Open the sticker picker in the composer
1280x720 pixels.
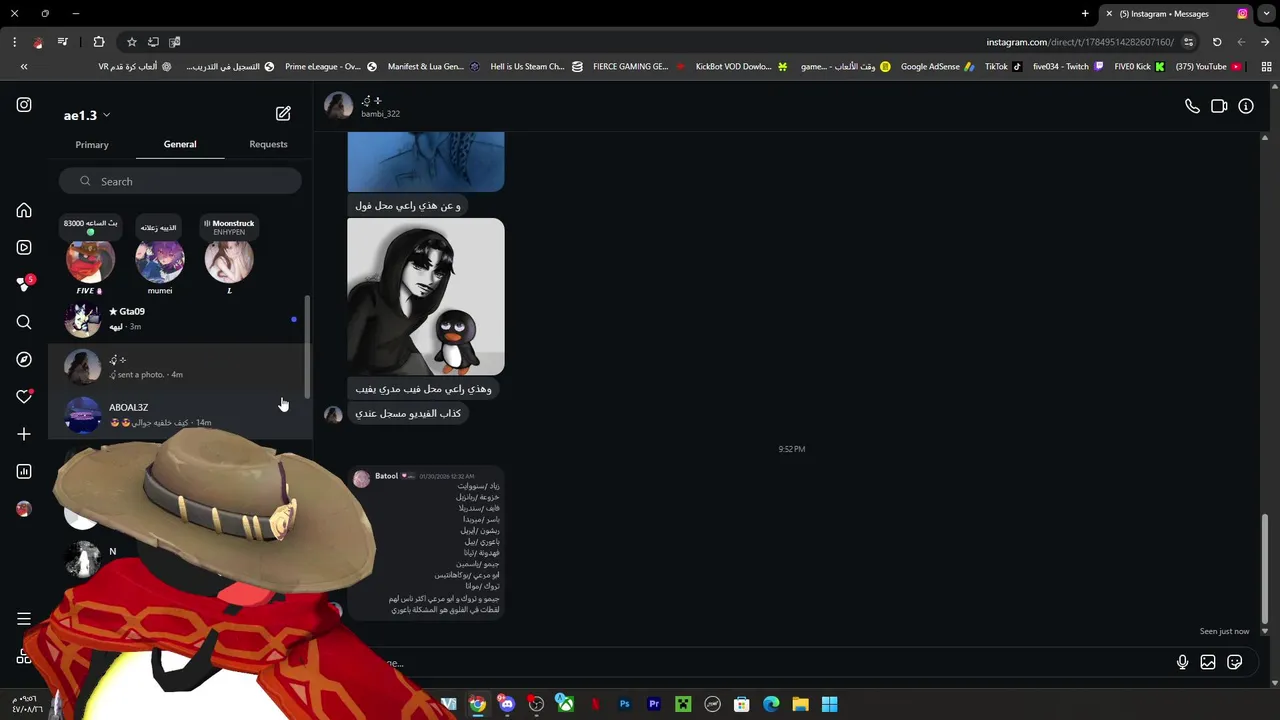(x=1235, y=662)
